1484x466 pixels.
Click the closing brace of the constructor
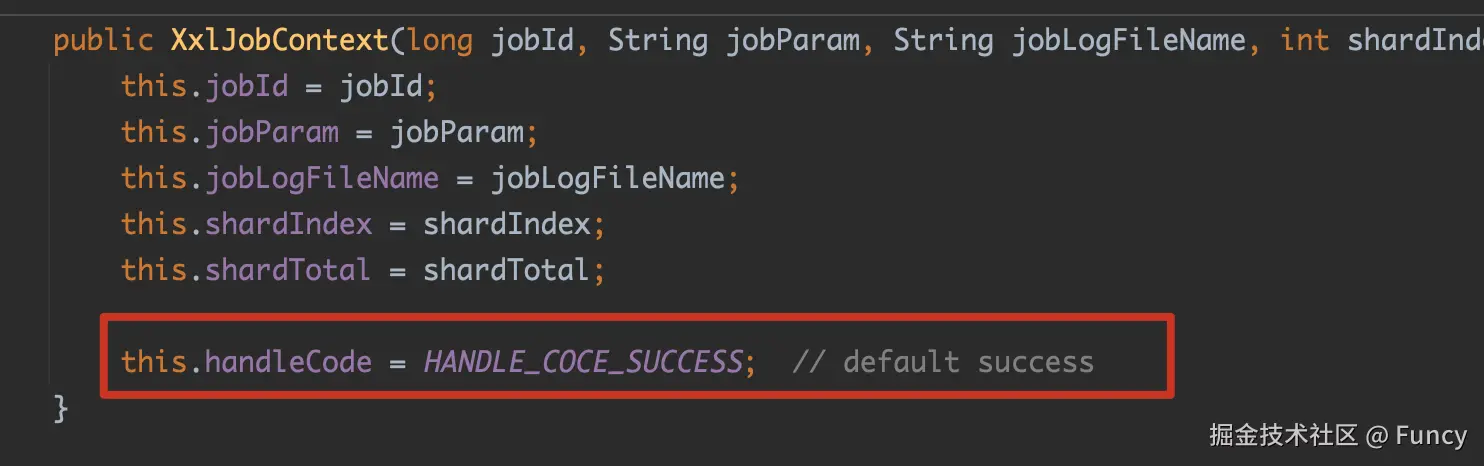pos(61,407)
